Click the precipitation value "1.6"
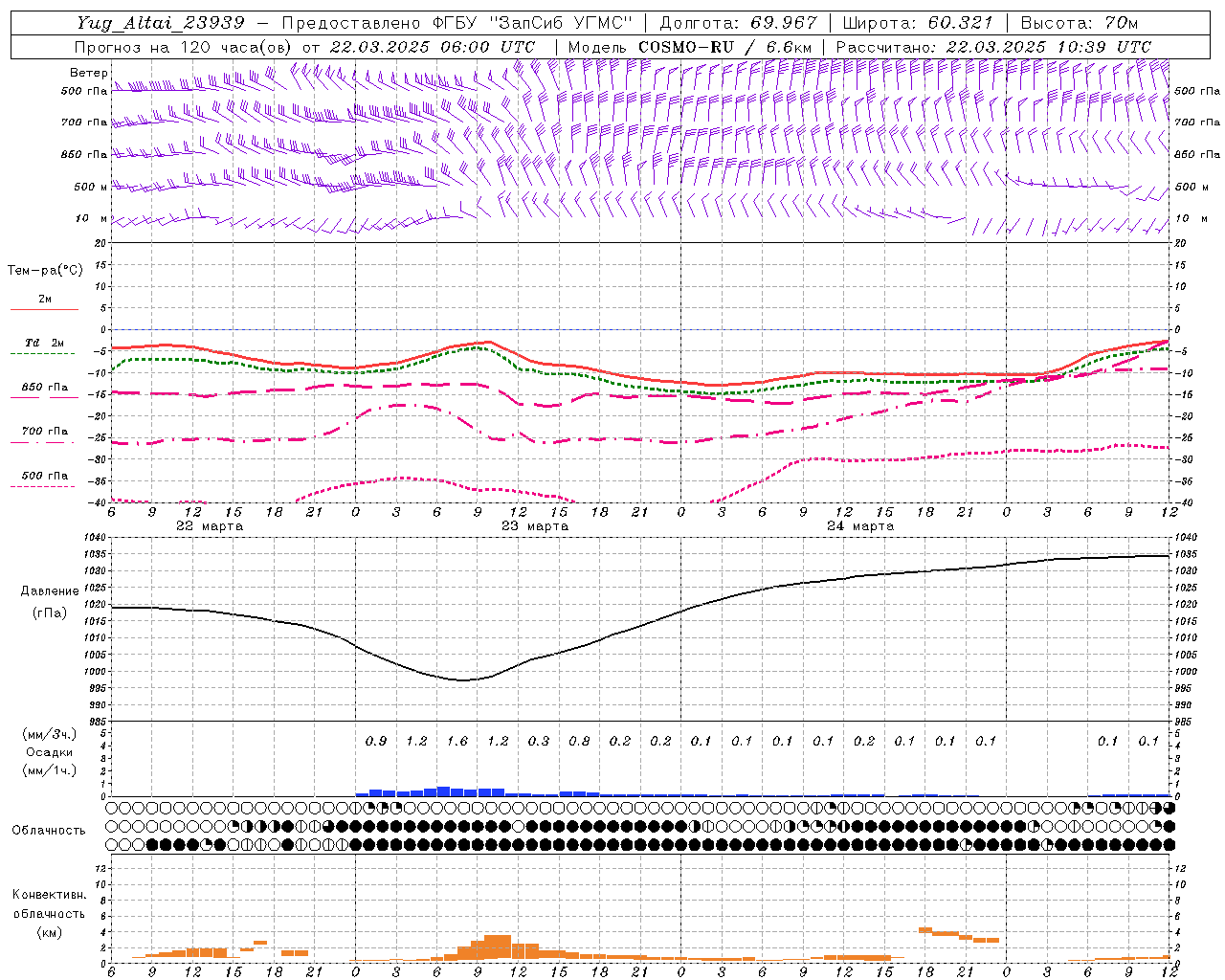This screenshot has width=1225, height=980. pos(457,742)
